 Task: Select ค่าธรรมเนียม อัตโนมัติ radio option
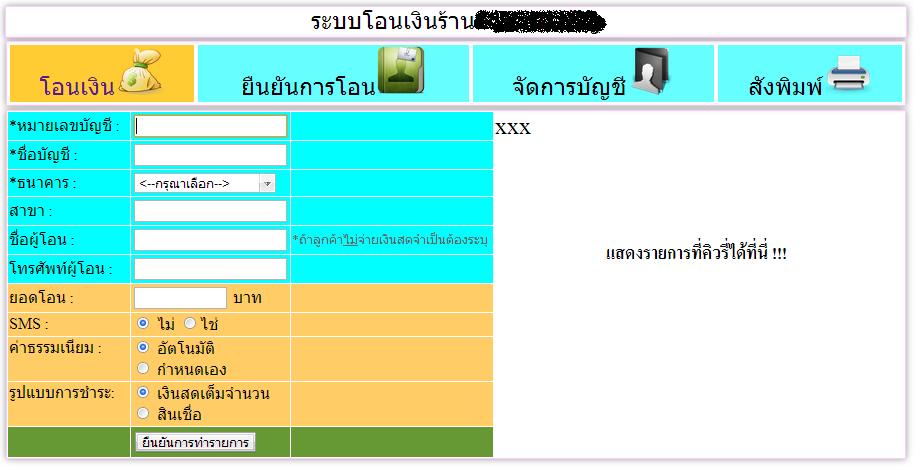(x=143, y=347)
